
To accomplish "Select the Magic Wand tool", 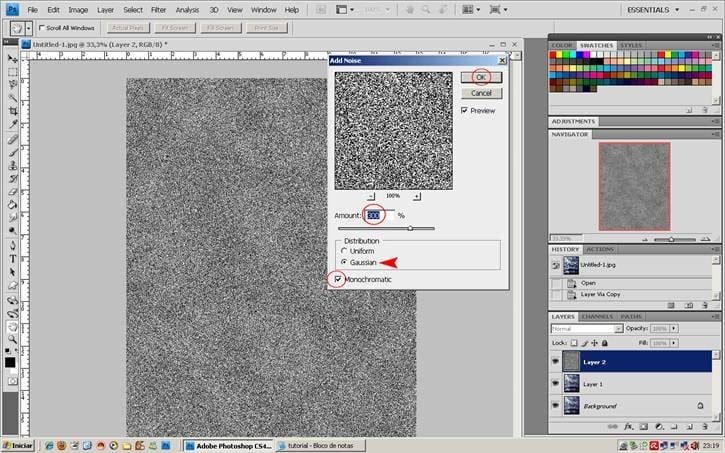I will [12, 98].
